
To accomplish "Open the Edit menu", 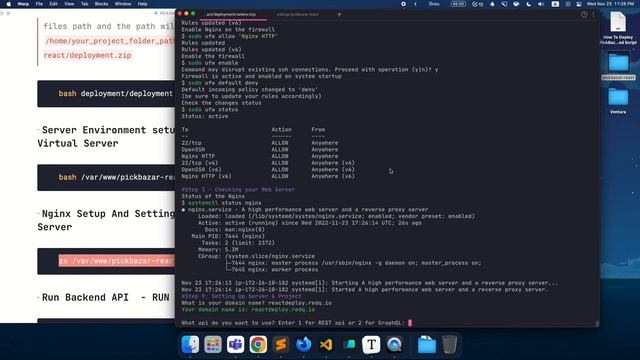I will tap(53, 4).
